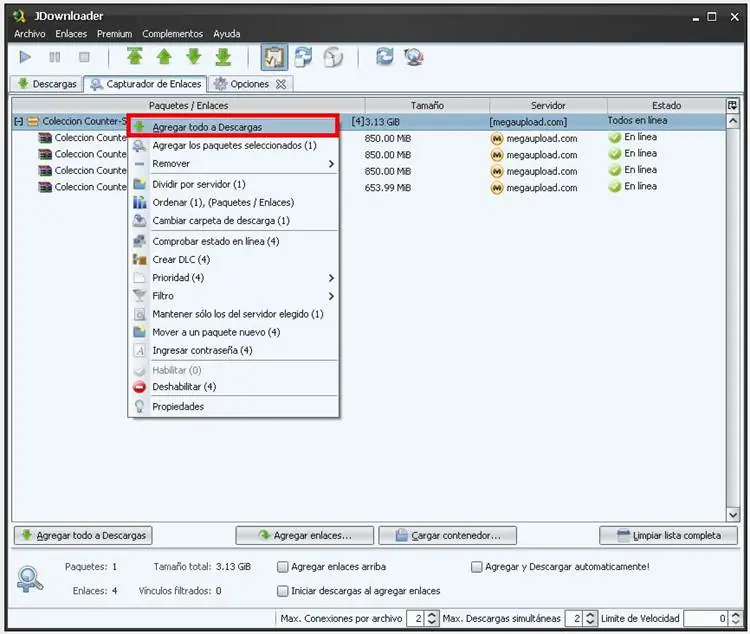The height and width of the screenshot is (634, 750).
Task: Open the Archivo menu
Action: (x=30, y=34)
